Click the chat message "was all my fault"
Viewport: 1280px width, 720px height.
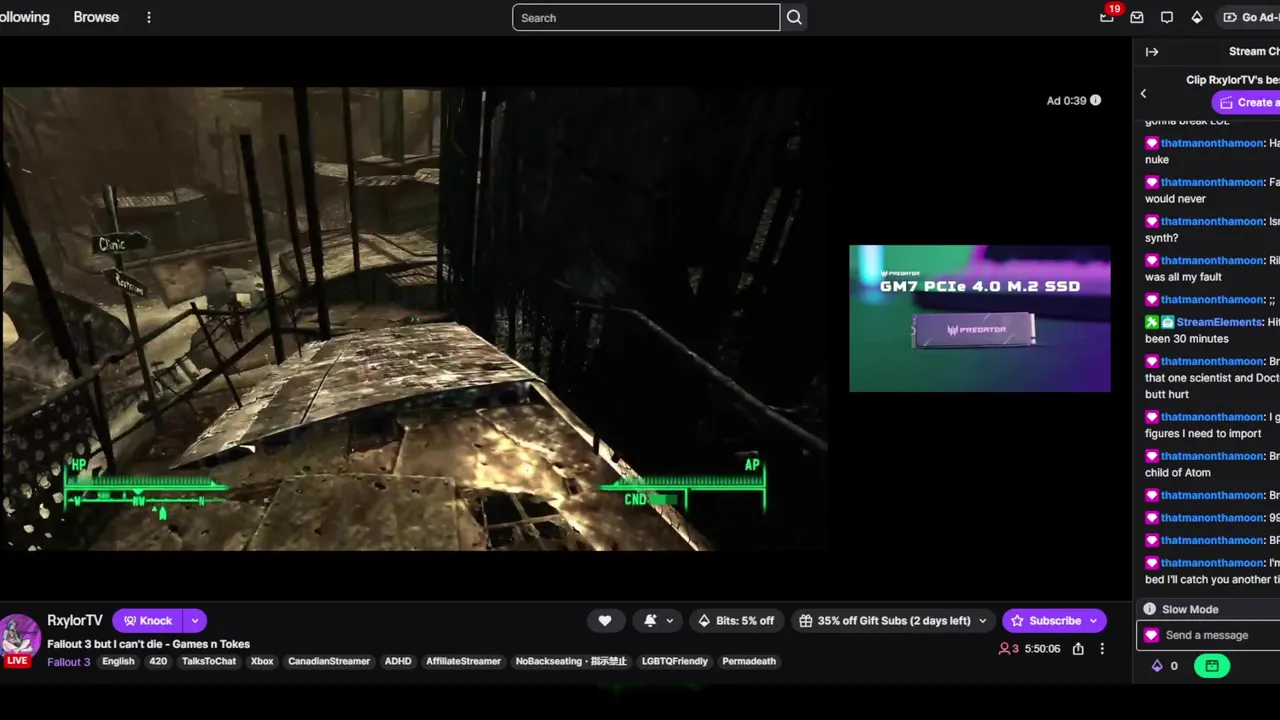tap(1183, 277)
